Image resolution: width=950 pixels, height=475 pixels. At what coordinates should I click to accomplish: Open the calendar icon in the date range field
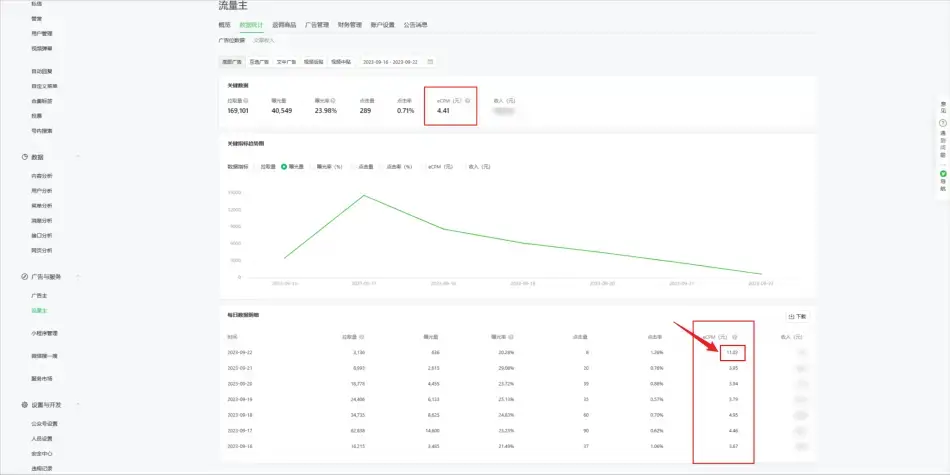[x=430, y=62]
